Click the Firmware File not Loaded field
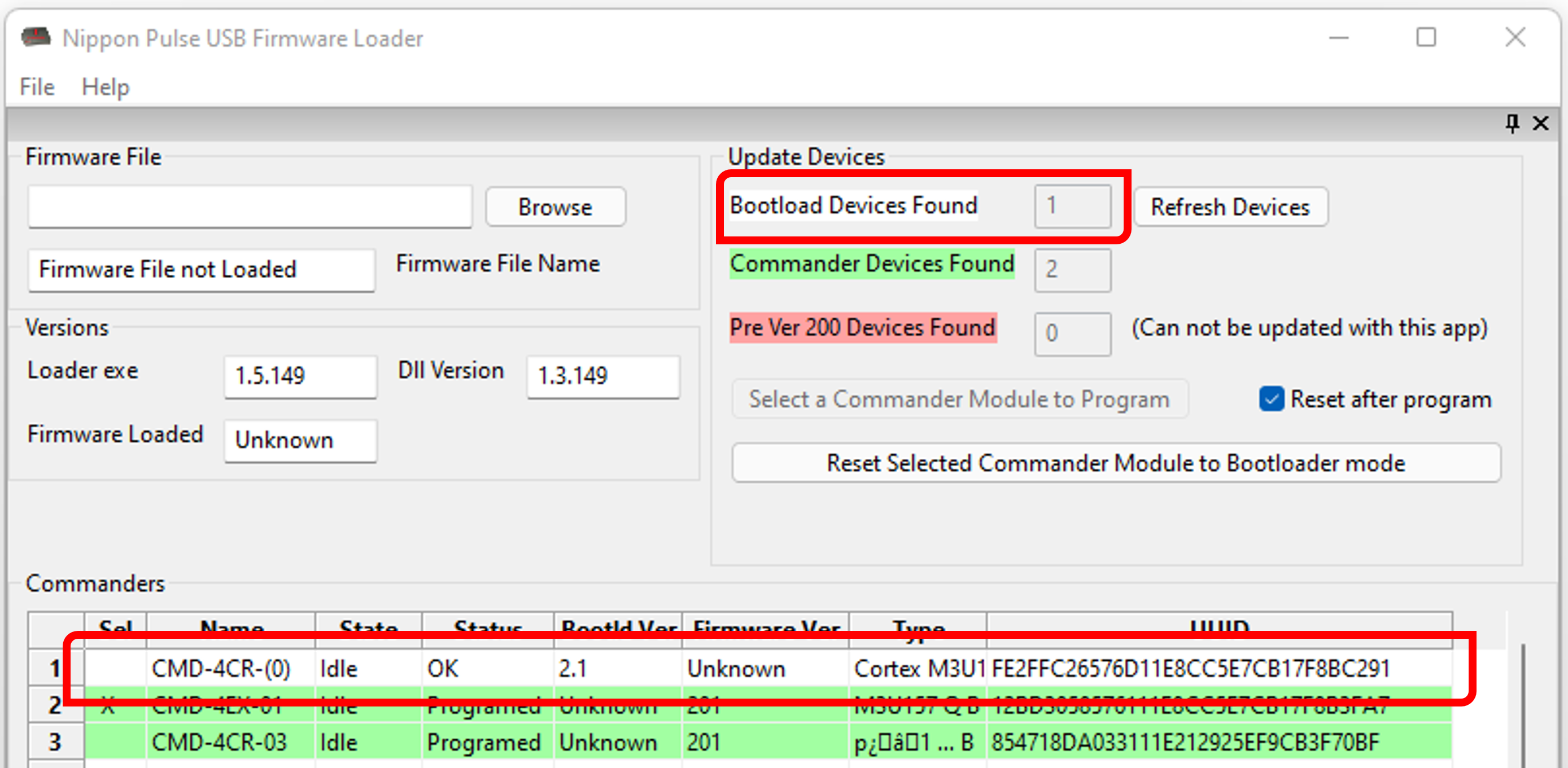Screen dimensions: 1568x768 tap(202, 270)
